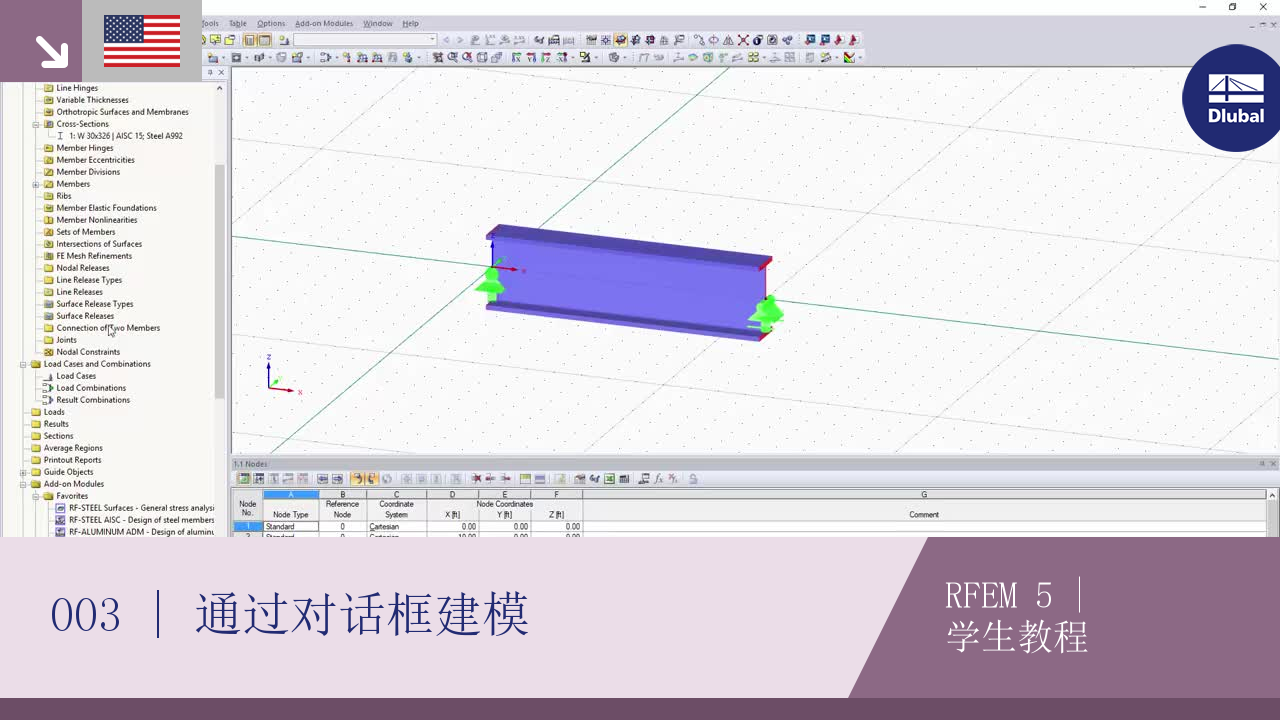Collapse the Favorites folder node

[36, 496]
